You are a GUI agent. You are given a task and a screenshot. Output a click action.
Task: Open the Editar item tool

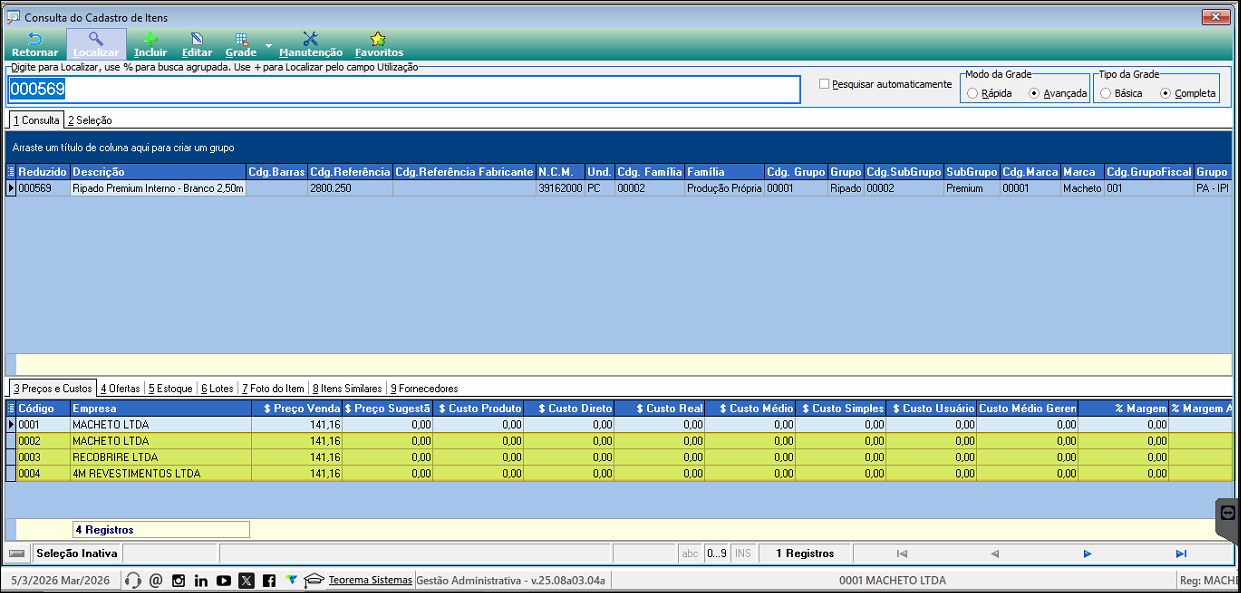pyautogui.click(x=197, y=44)
